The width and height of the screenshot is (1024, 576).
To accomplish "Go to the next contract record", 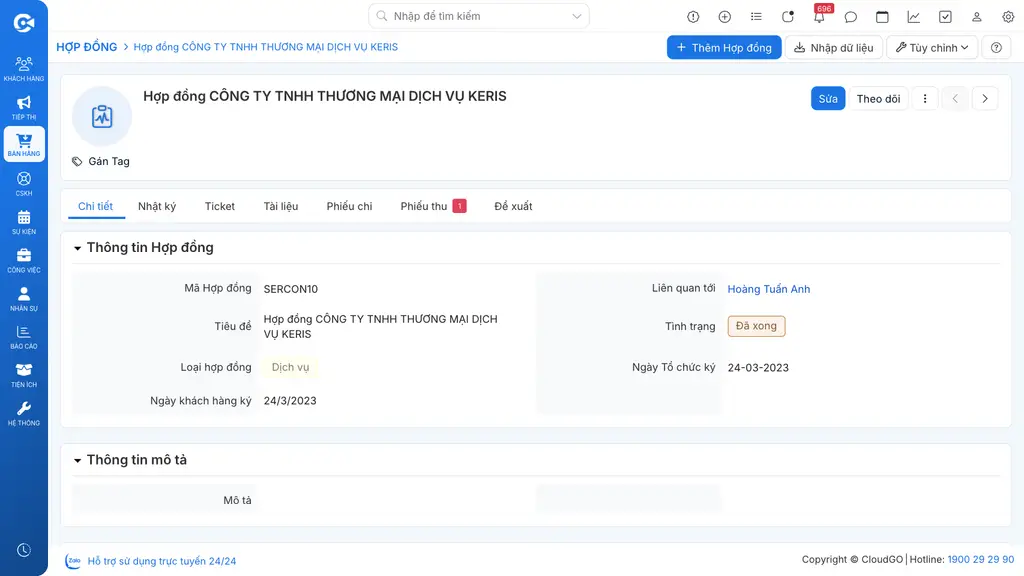I will pos(985,99).
